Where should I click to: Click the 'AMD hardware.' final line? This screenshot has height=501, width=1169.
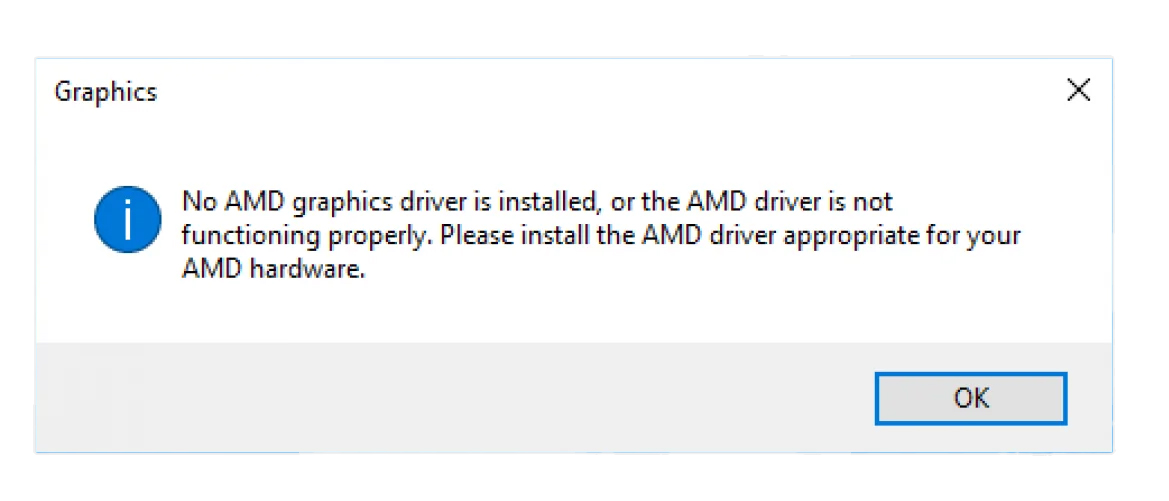tap(269, 273)
